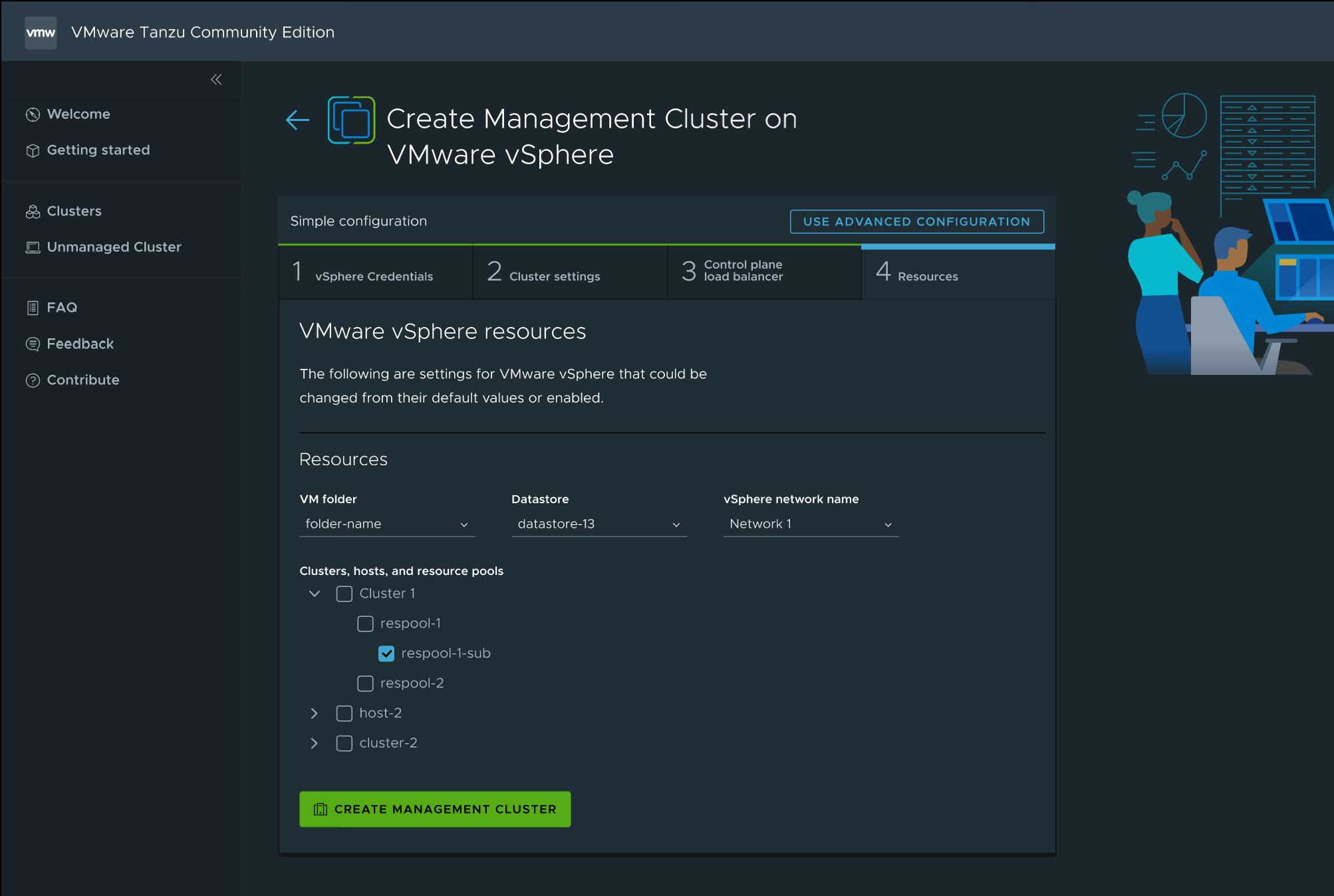Click the respool-1-sub label

point(446,653)
